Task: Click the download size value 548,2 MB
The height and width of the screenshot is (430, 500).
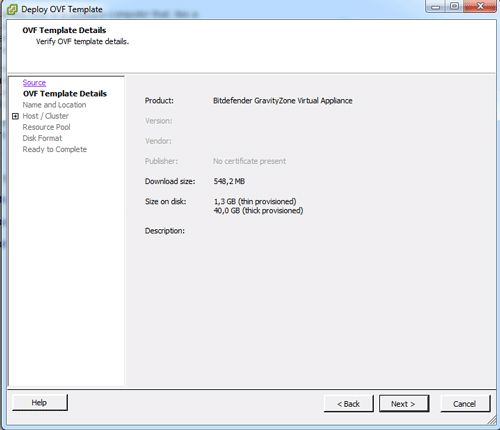Action: click(229, 181)
